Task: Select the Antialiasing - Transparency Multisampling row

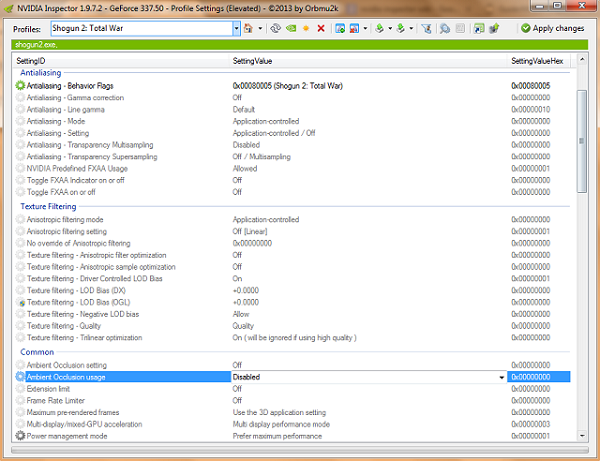Action: [x=293, y=145]
